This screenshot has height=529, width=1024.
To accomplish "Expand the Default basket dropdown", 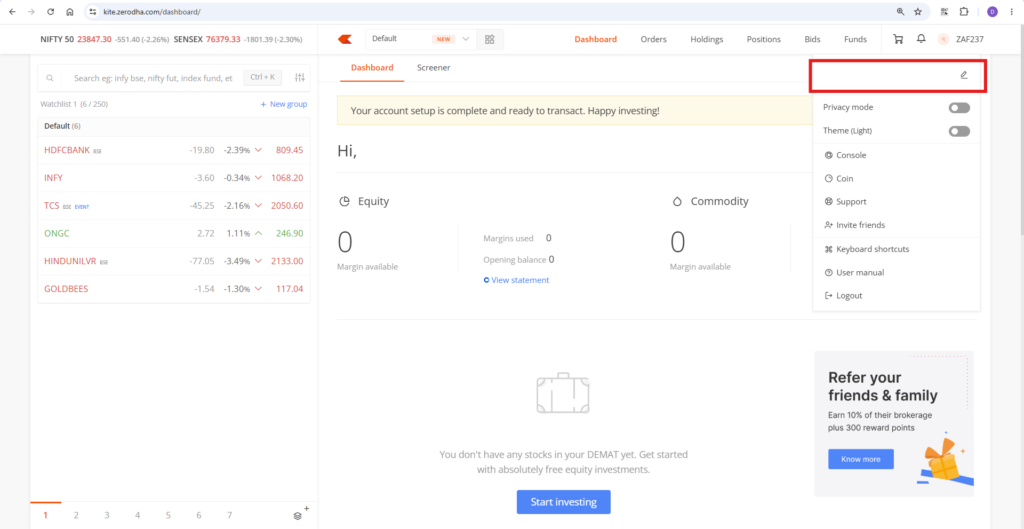I will point(466,39).
